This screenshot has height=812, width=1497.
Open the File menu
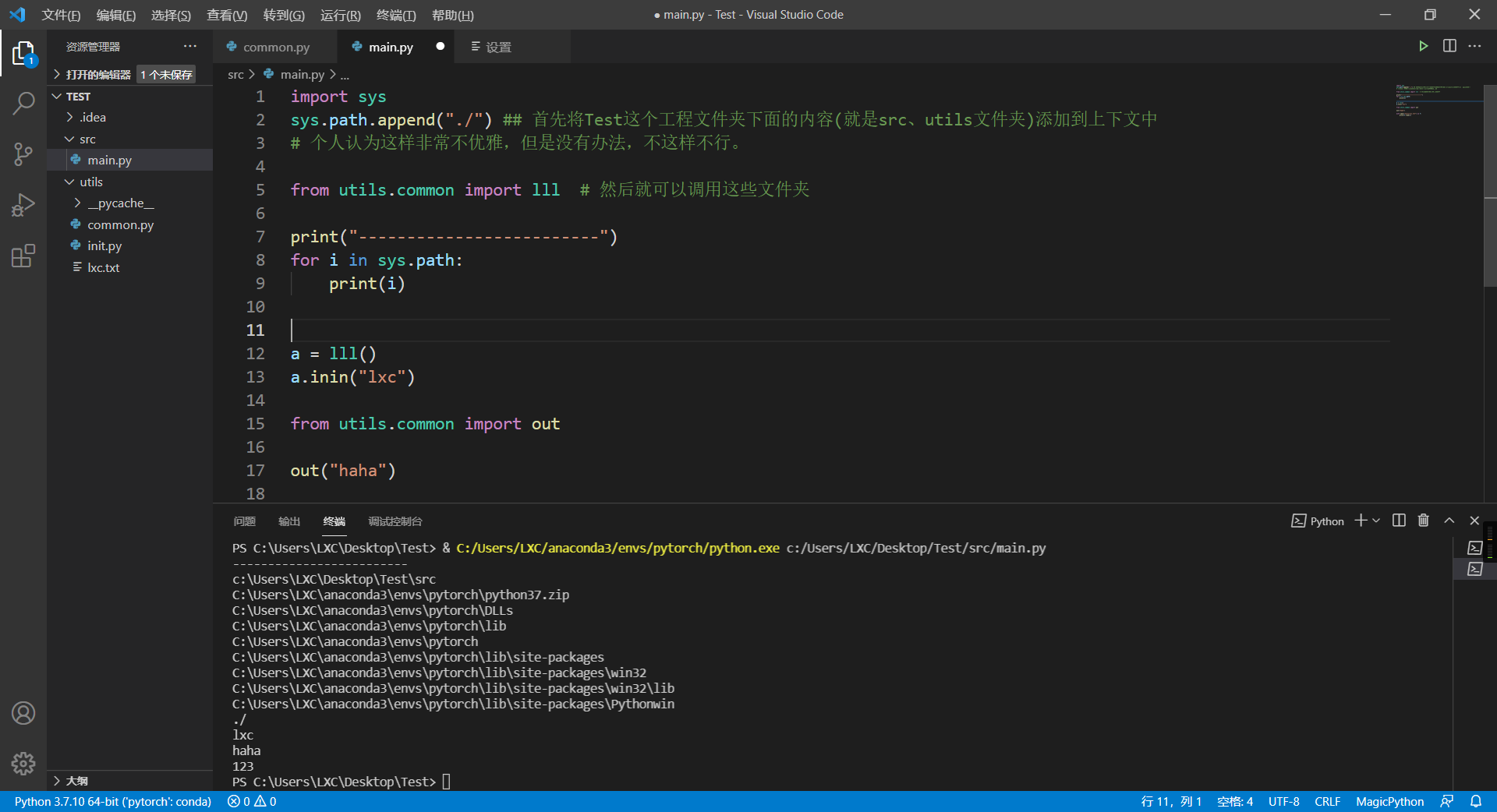[61, 15]
